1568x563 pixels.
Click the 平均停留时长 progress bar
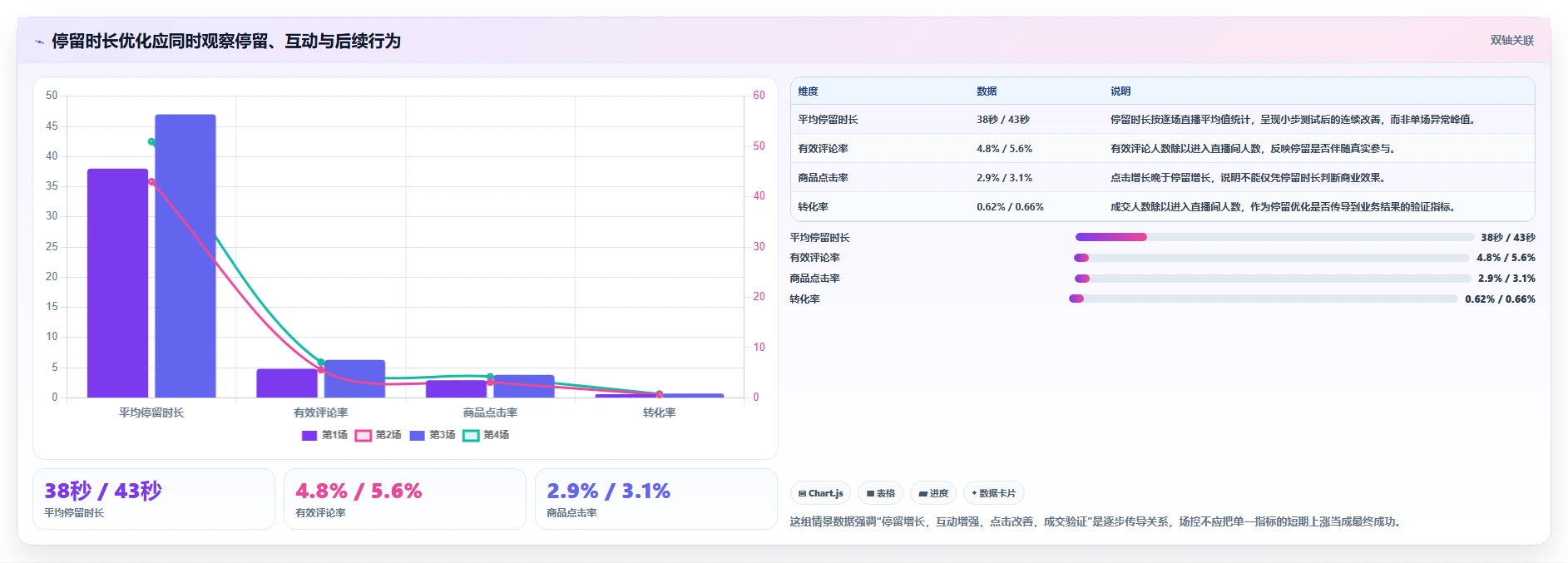(x=1274, y=237)
